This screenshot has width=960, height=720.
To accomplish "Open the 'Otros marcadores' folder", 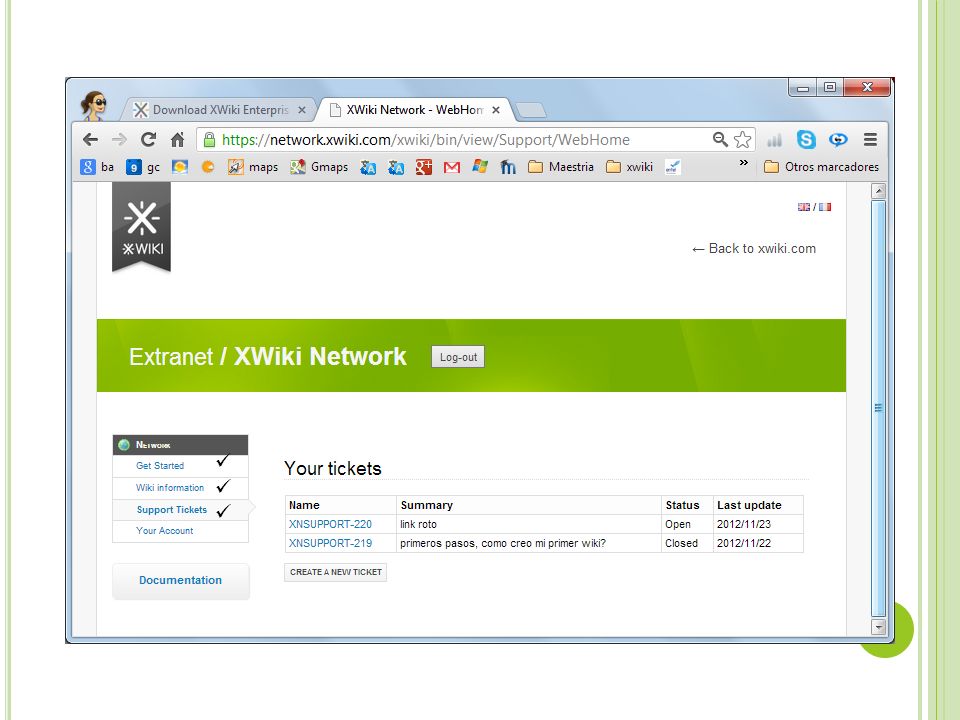I will coord(821,167).
